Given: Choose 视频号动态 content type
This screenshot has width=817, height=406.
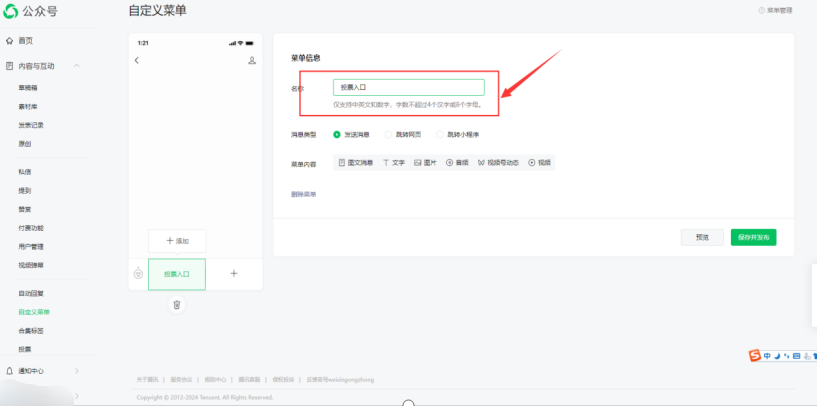Looking at the screenshot, I should click(498, 163).
